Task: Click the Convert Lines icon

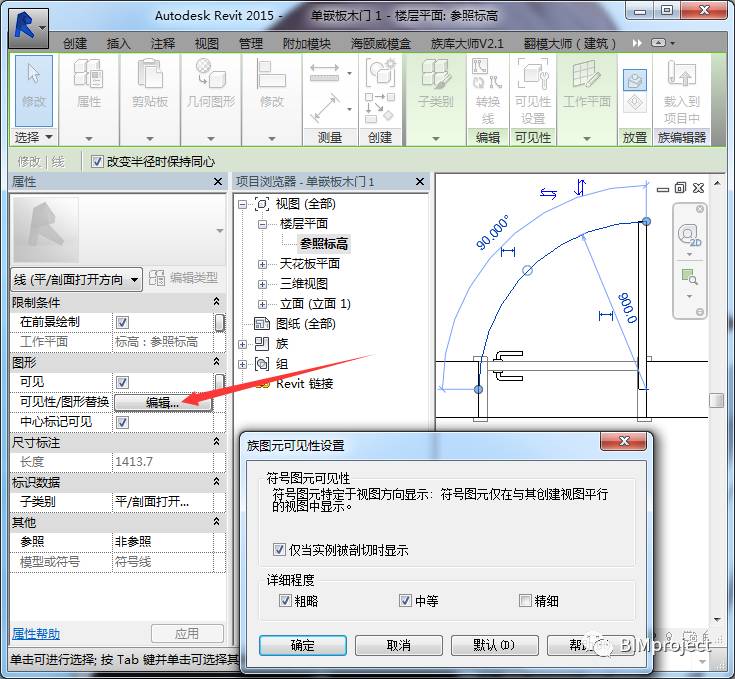Action: (x=488, y=74)
